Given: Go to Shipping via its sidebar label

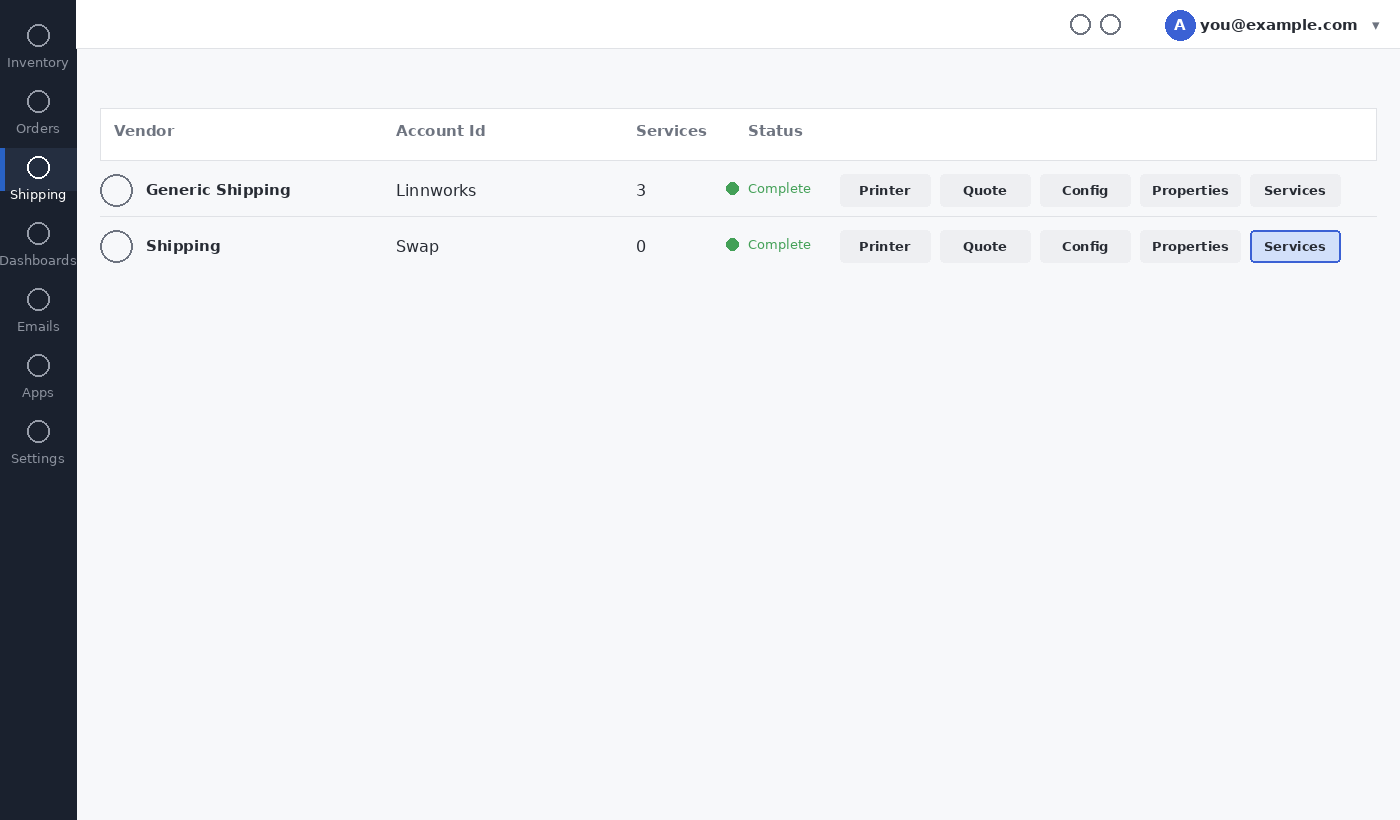Looking at the screenshot, I should pos(38,195).
